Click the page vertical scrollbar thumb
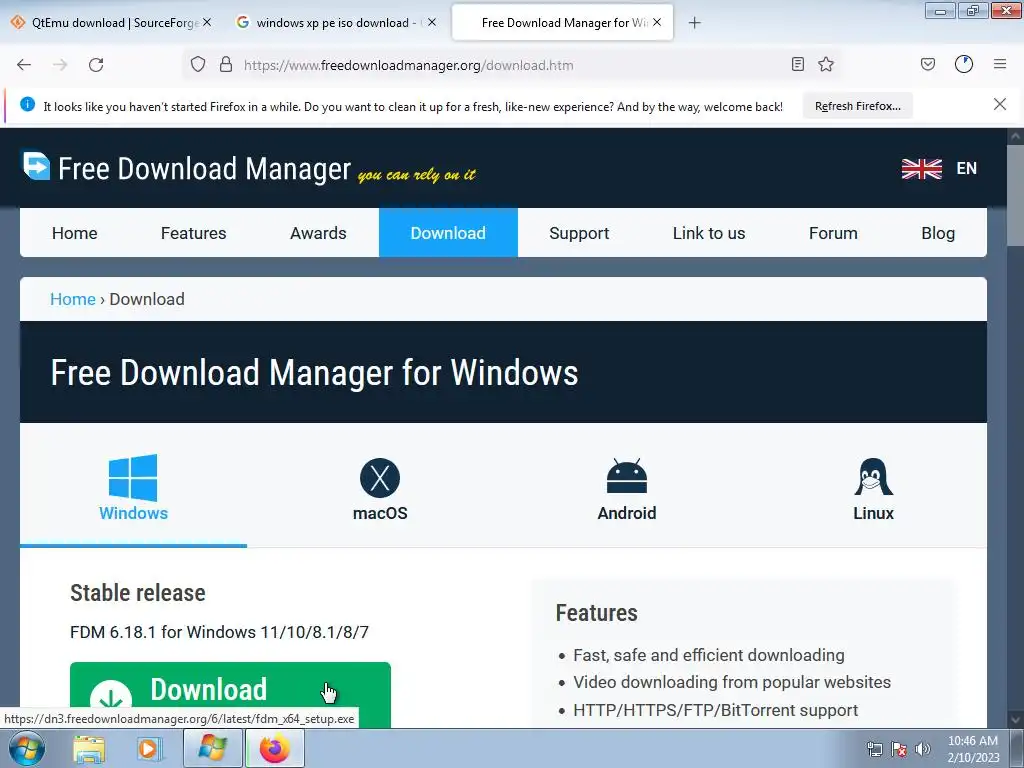Image resolution: width=1024 pixels, height=768 pixels. (1015, 195)
